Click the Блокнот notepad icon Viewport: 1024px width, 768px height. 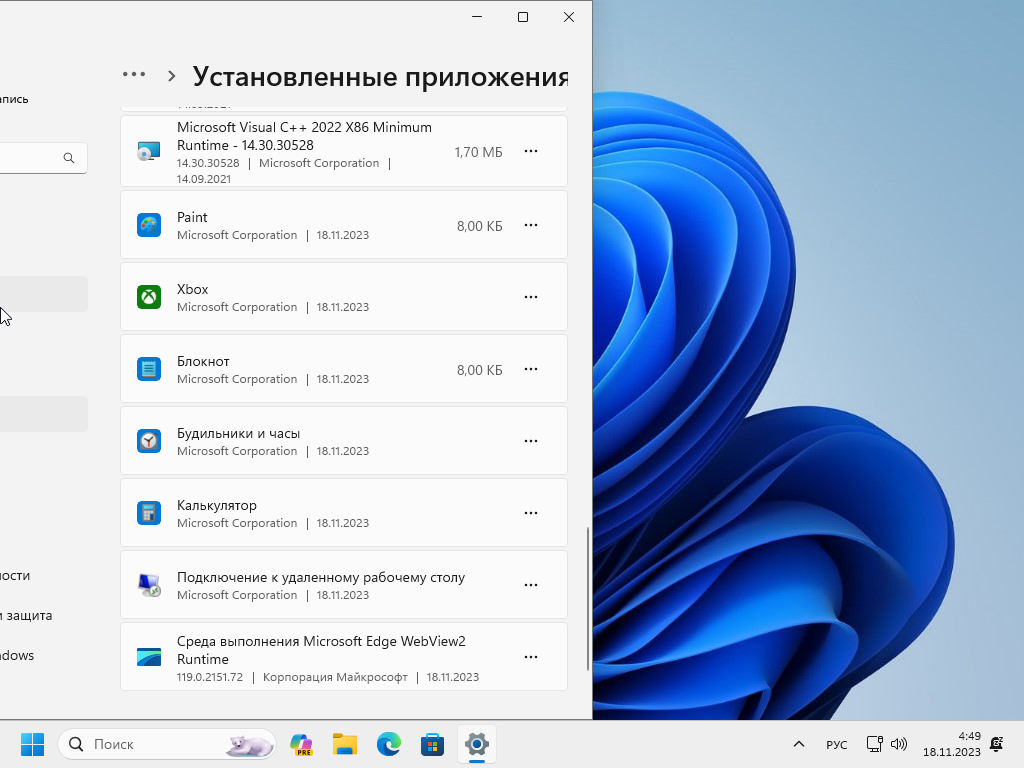tap(149, 369)
